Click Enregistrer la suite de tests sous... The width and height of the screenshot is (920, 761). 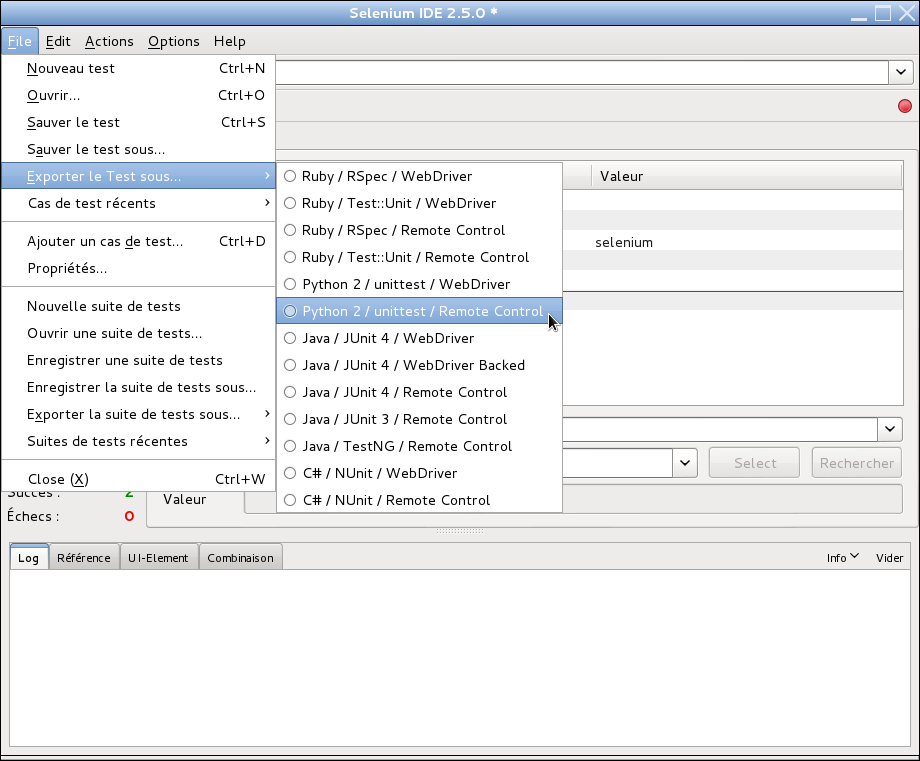coord(138,387)
